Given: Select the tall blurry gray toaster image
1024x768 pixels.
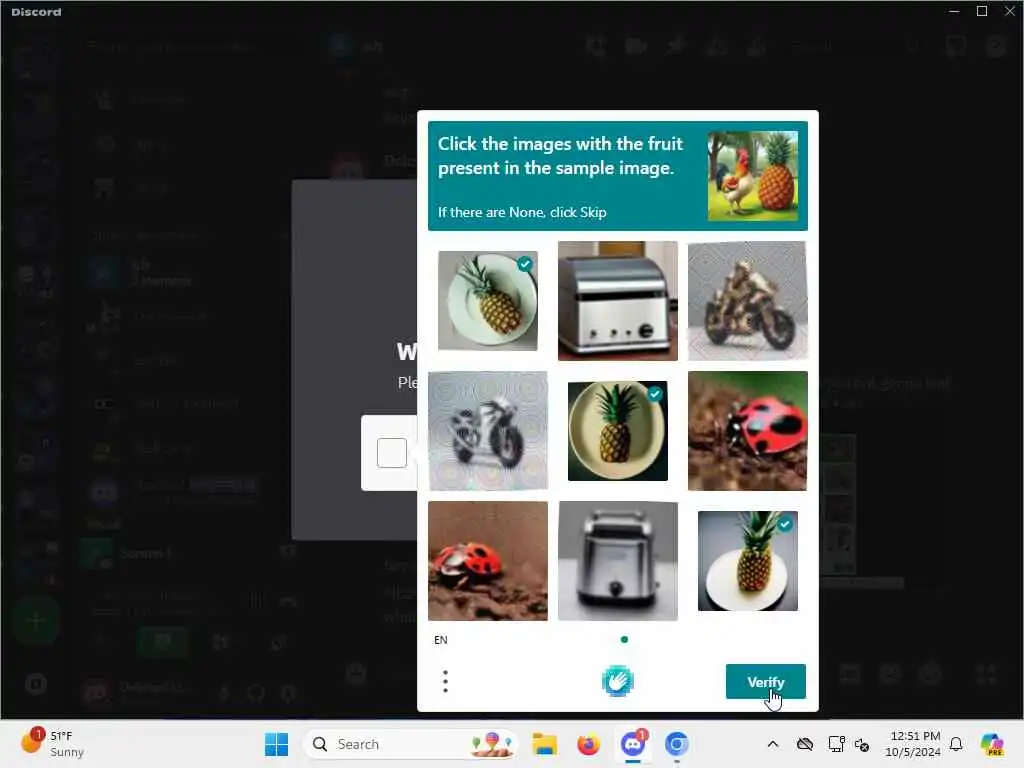Looking at the screenshot, I should (618, 560).
